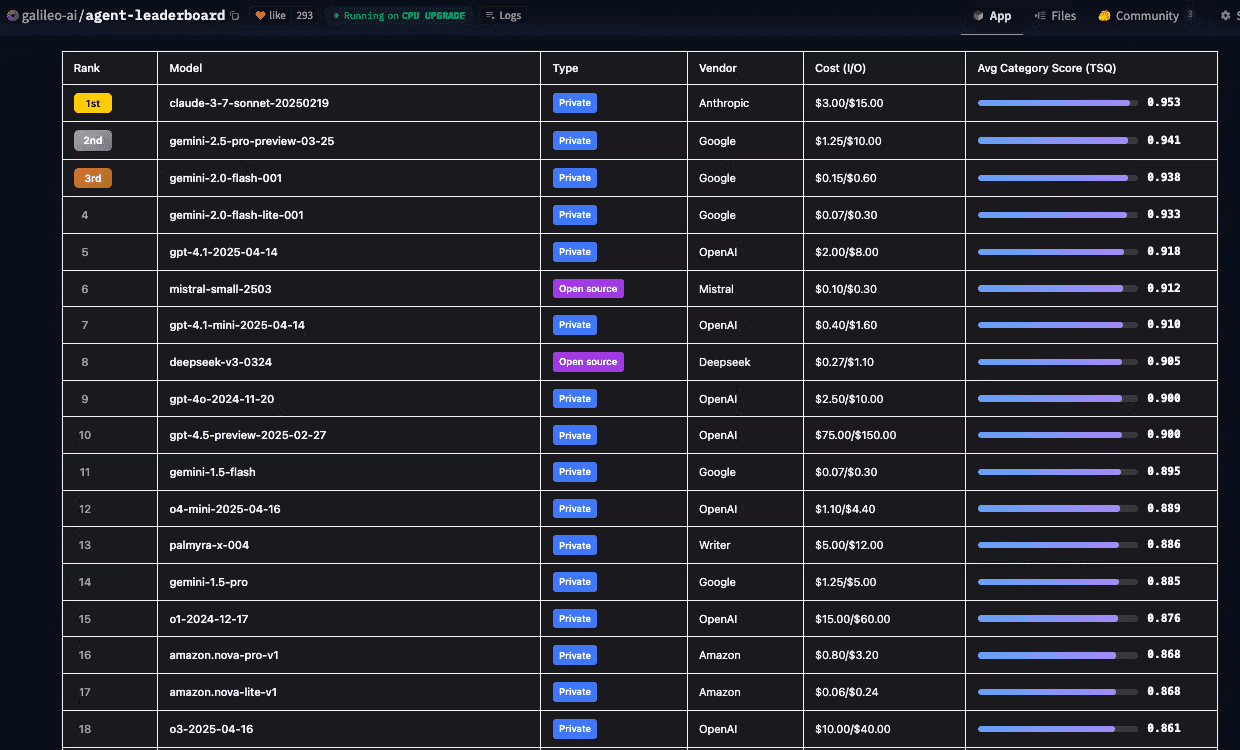Click model name gemini-2.0-flash-lite-001
The width and height of the screenshot is (1240, 750).
tap(237, 215)
